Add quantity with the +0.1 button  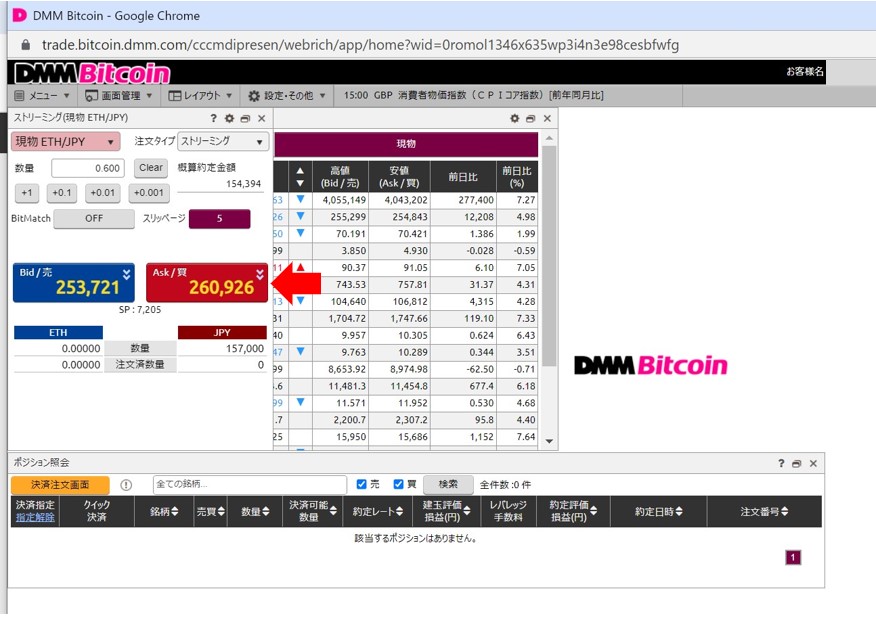pos(61,193)
